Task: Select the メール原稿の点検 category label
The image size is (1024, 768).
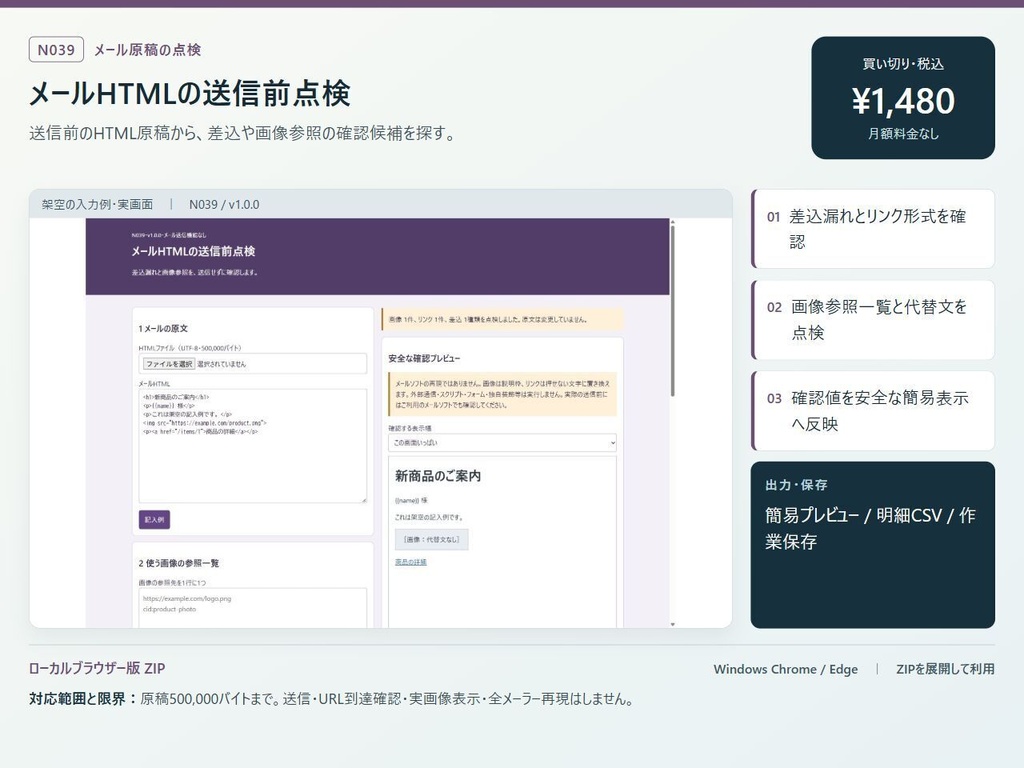Action: point(148,50)
